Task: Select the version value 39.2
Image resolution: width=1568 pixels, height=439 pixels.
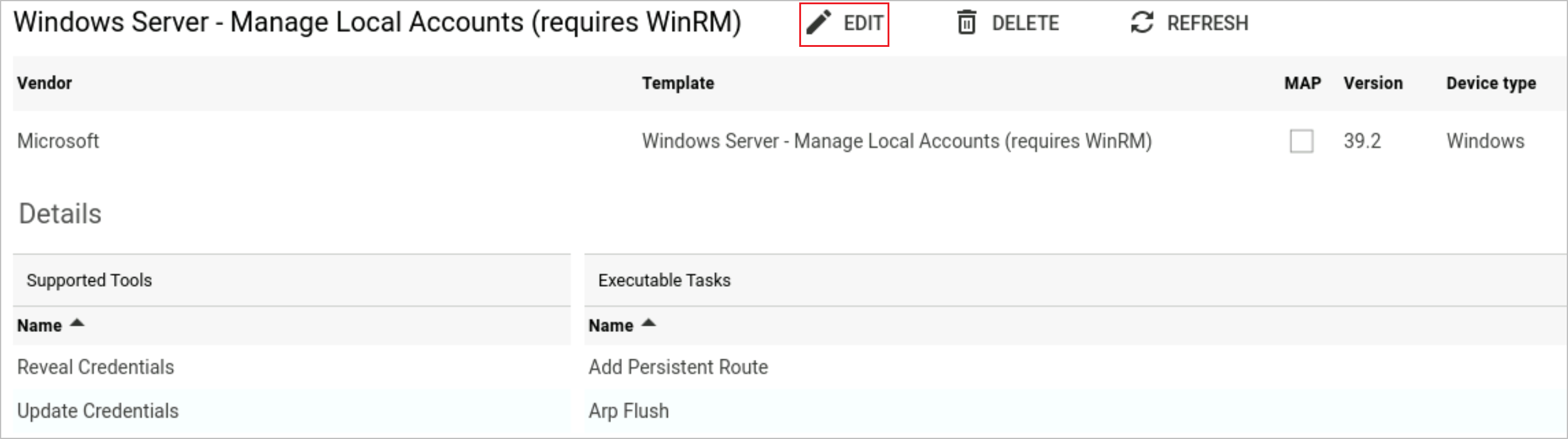Action: [x=1362, y=141]
